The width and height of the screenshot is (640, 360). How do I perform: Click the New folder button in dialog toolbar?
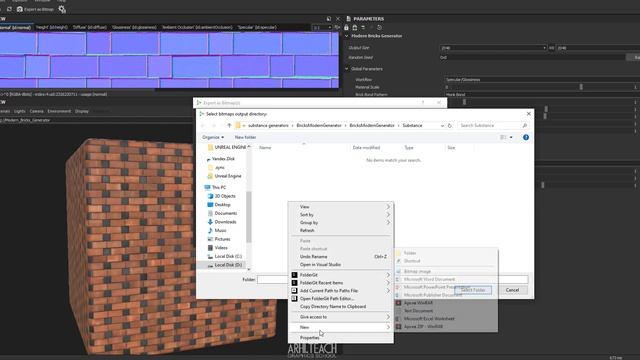pos(245,137)
